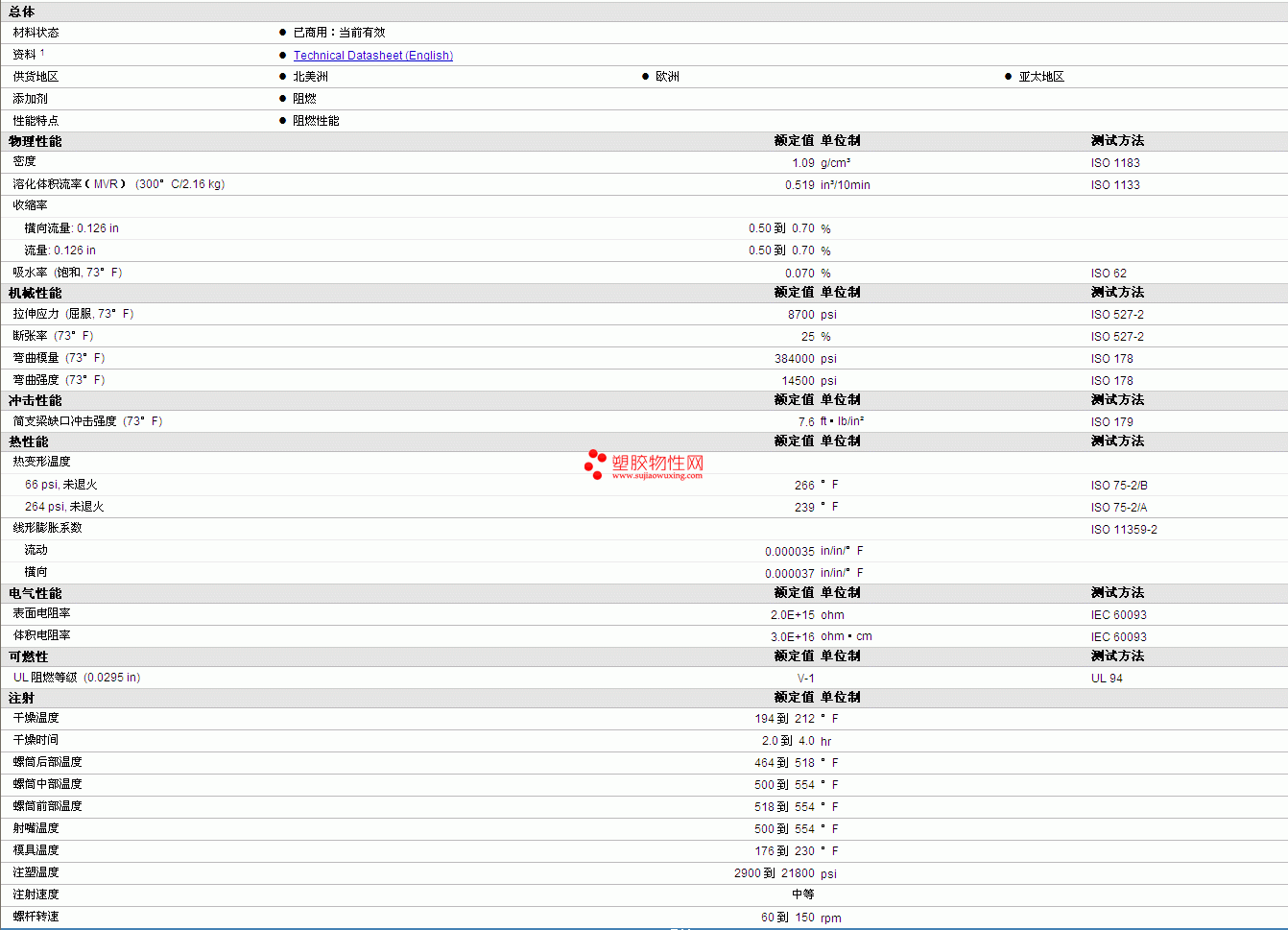Click the expansion coefficient value 0.000037
Image resolution: width=1288 pixels, height=930 pixels.
coord(790,574)
